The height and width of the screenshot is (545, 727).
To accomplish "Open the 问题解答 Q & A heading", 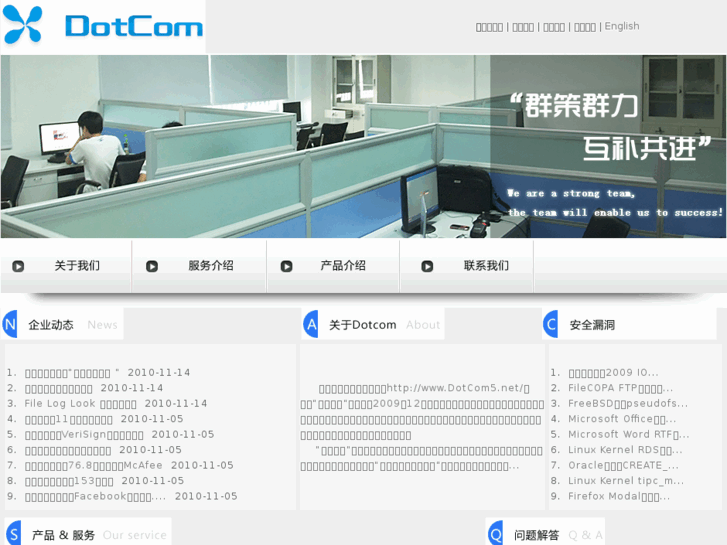I will tap(558, 535).
